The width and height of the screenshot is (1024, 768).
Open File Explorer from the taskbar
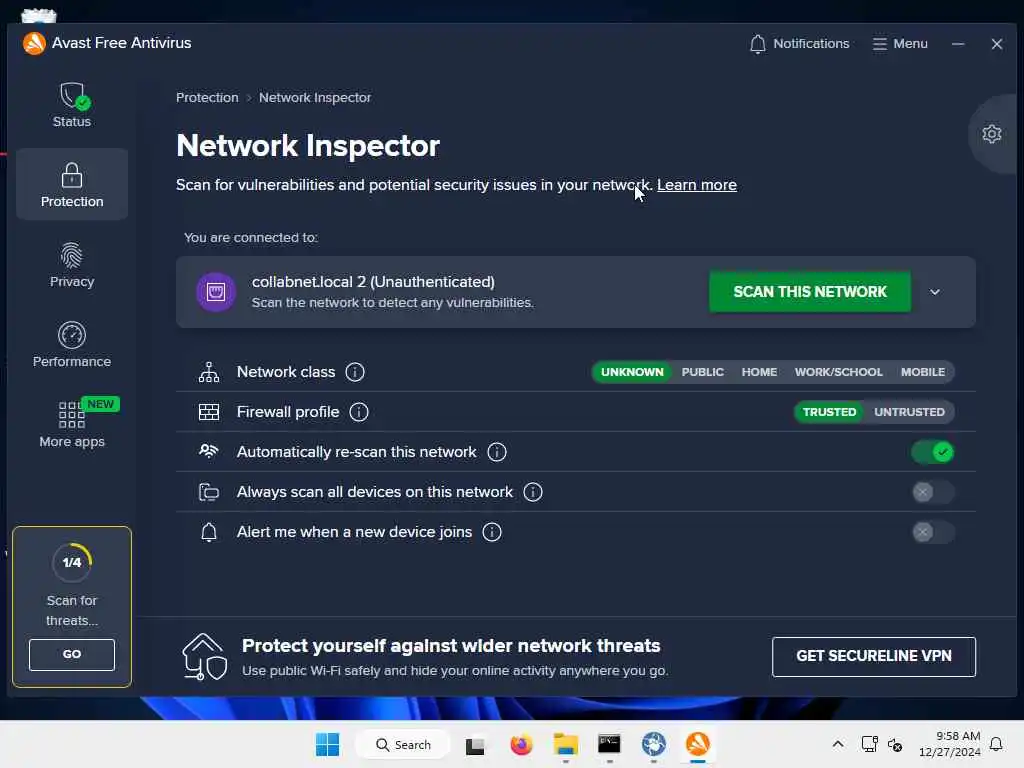tap(566, 744)
